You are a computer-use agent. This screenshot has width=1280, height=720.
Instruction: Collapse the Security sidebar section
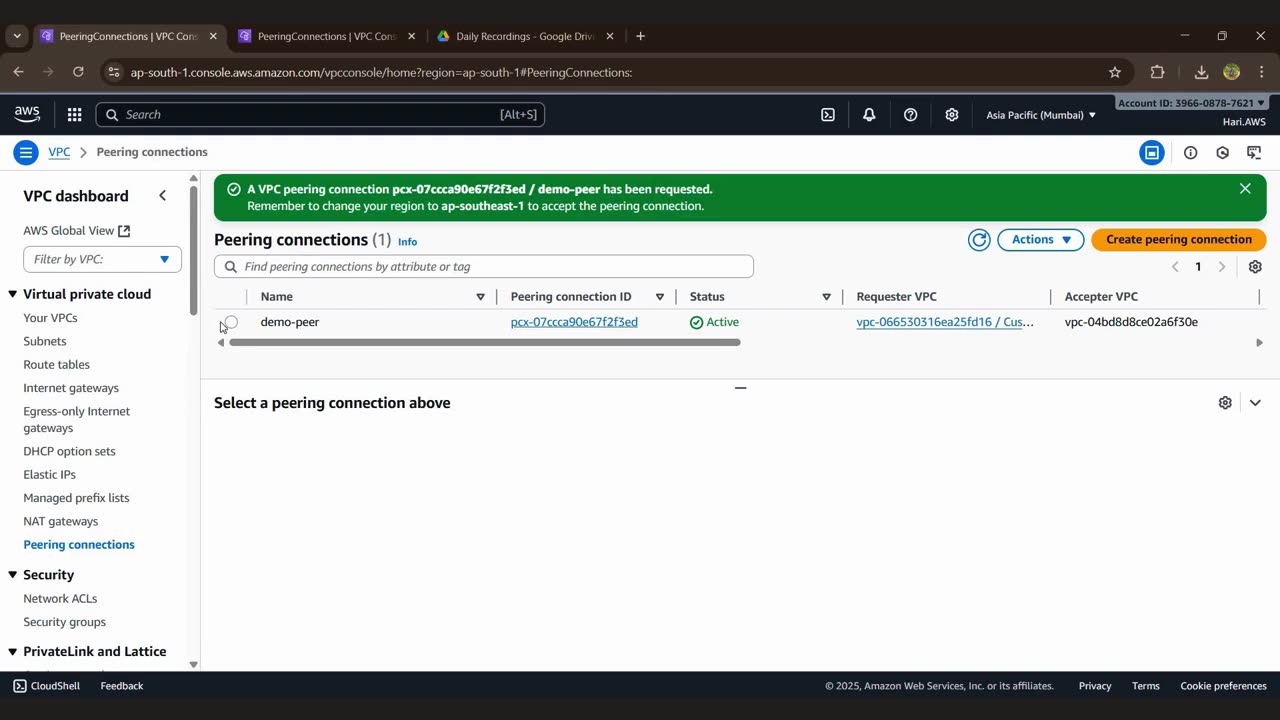pos(13,575)
